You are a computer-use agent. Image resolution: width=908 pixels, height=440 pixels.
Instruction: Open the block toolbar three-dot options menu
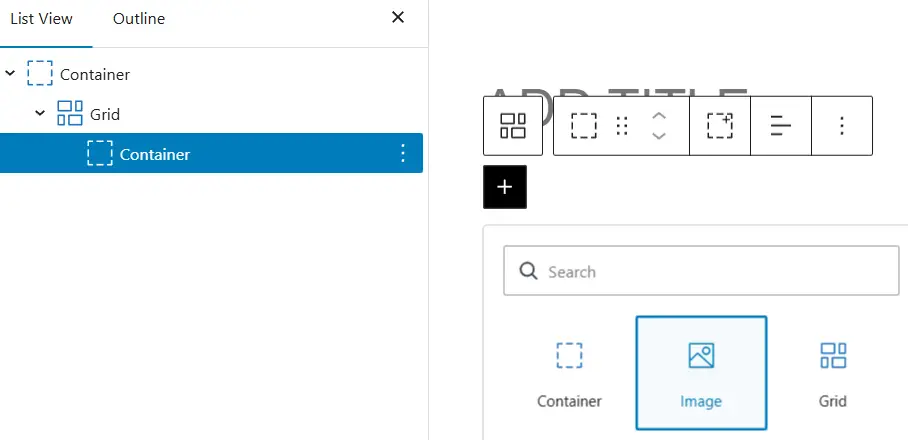(x=842, y=126)
